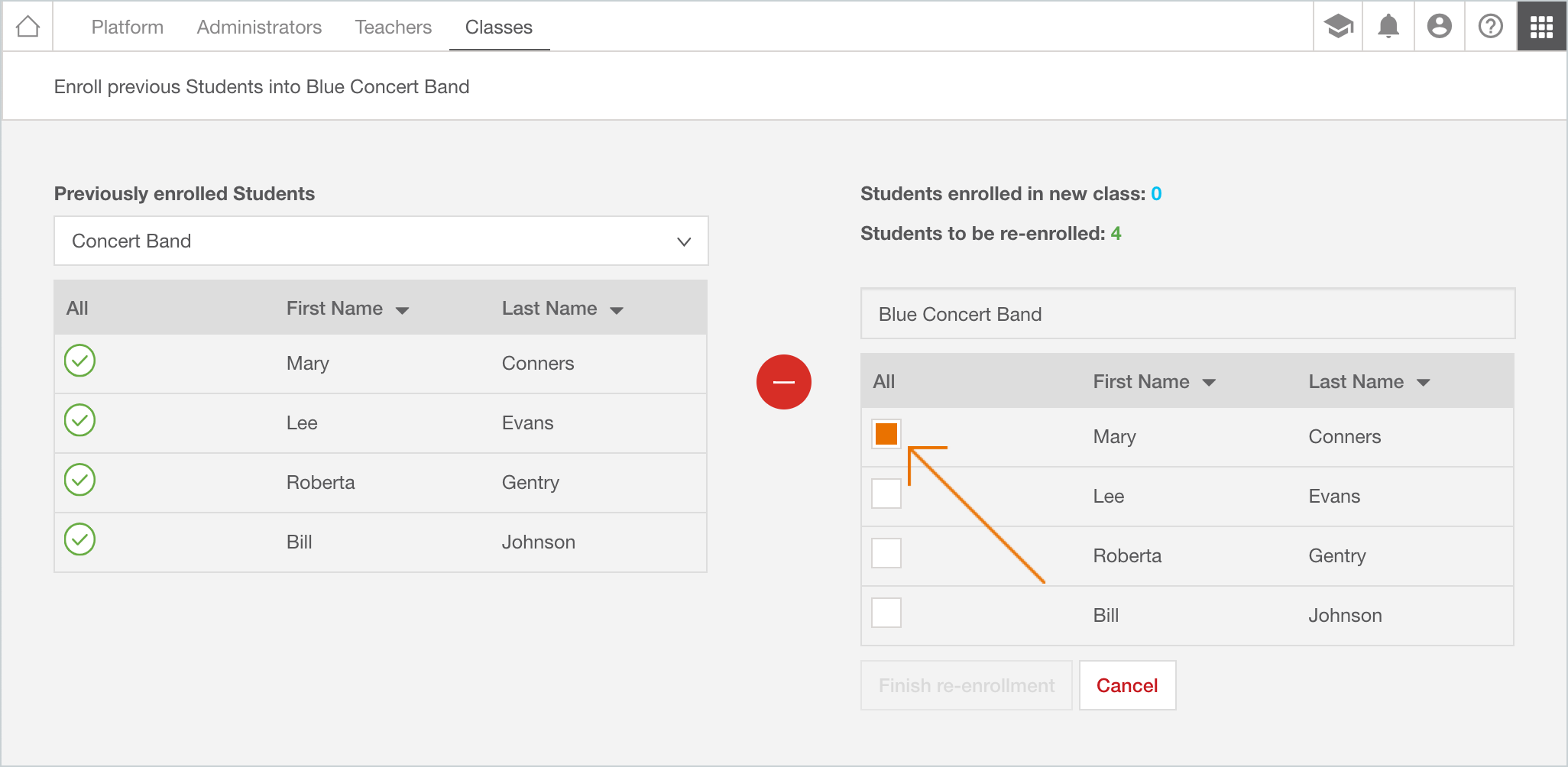The height and width of the screenshot is (767, 1568).
Task: Click Lee in the Blue Concert Band list
Action: pos(1109,497)
